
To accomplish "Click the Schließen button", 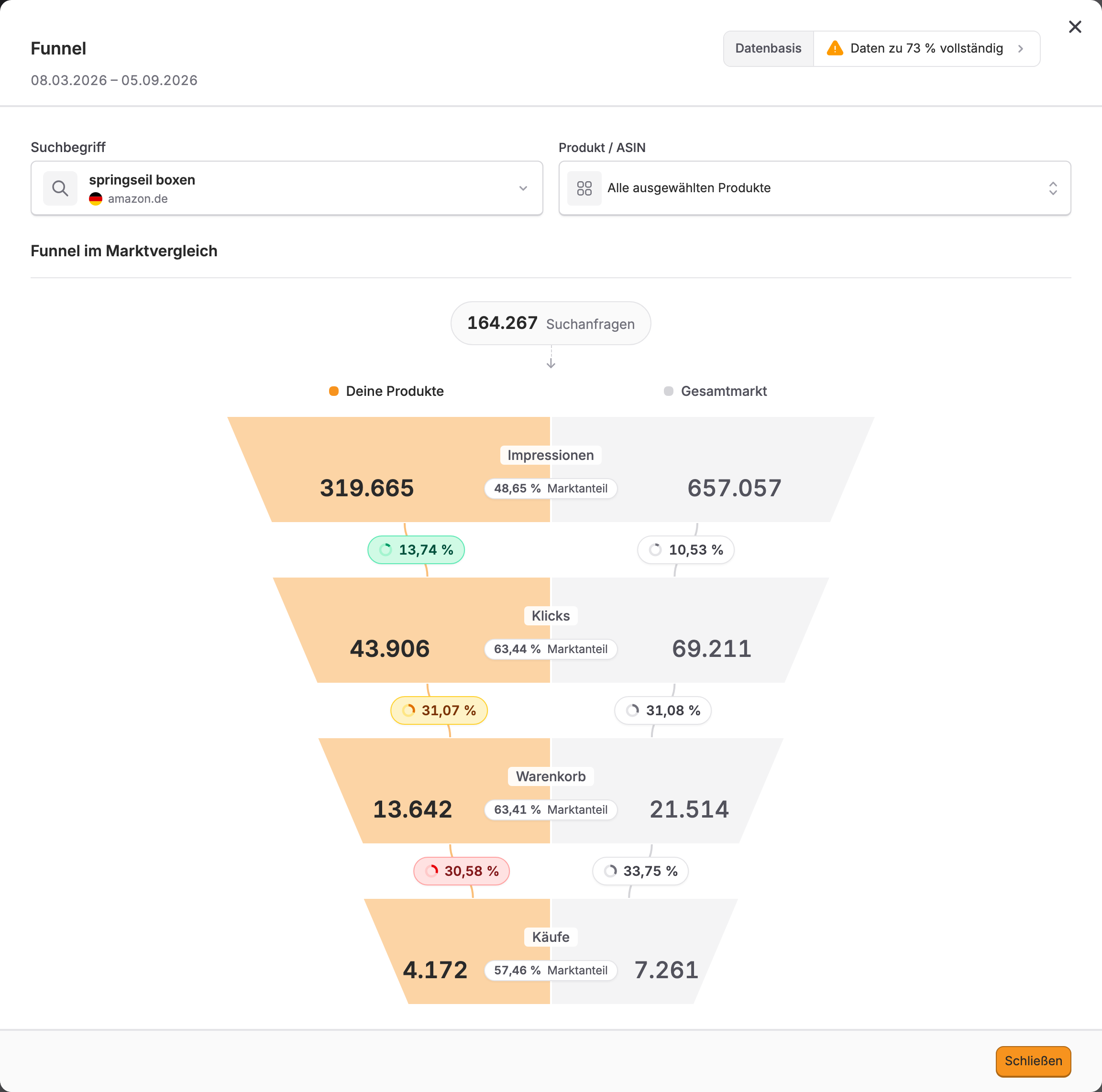I will click(1033, 1061).
